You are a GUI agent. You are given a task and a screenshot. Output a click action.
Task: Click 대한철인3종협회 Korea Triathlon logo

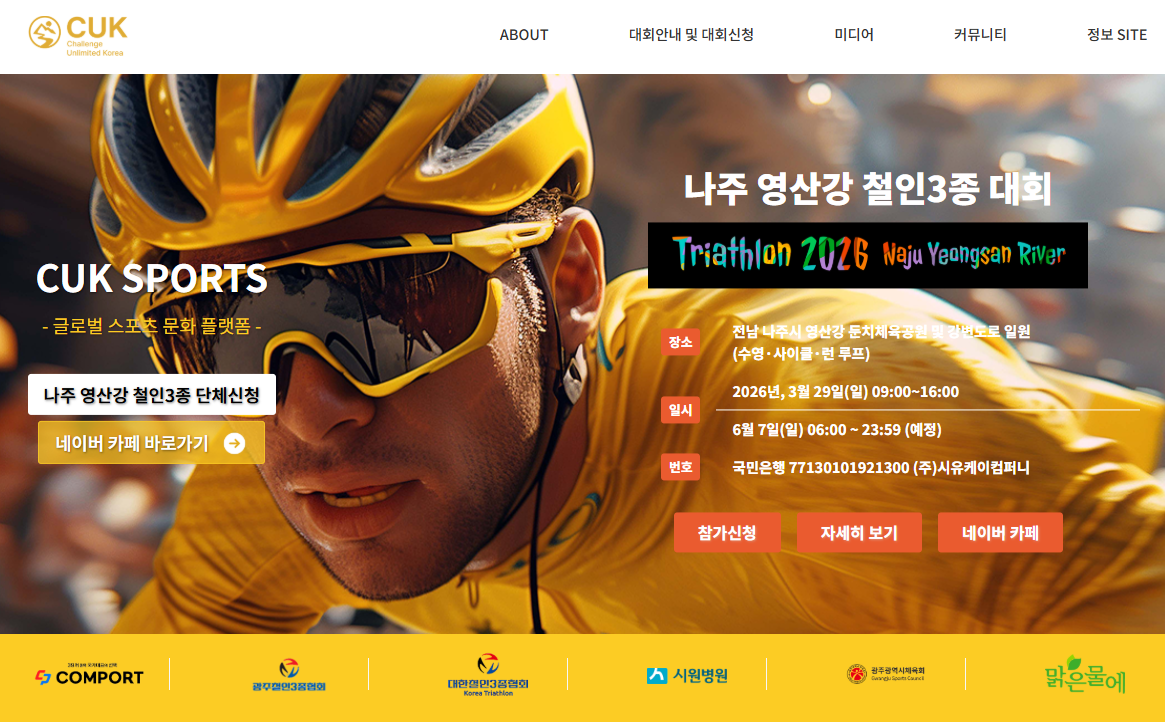(487, 674)
